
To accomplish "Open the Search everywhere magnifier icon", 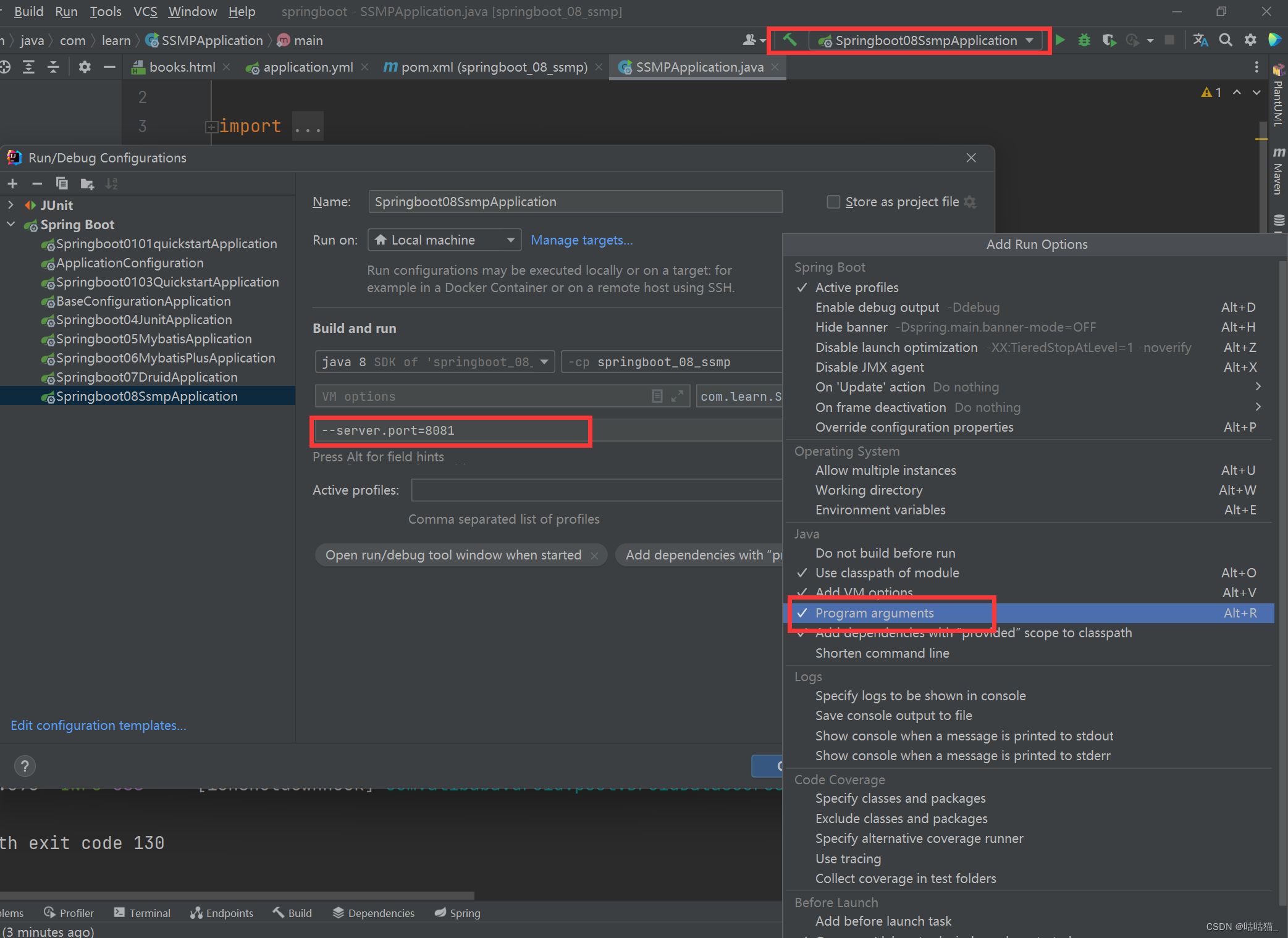I will [1226, 40].
